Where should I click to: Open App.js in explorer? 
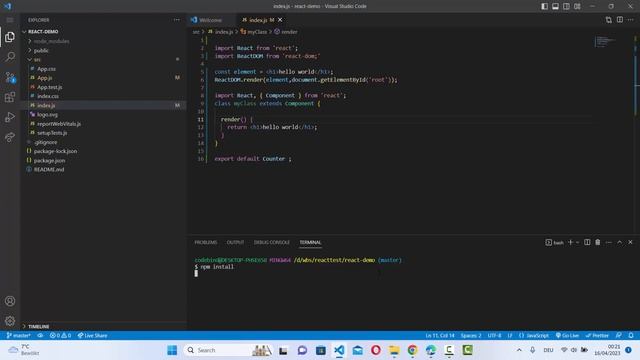[x=44, y=78]
